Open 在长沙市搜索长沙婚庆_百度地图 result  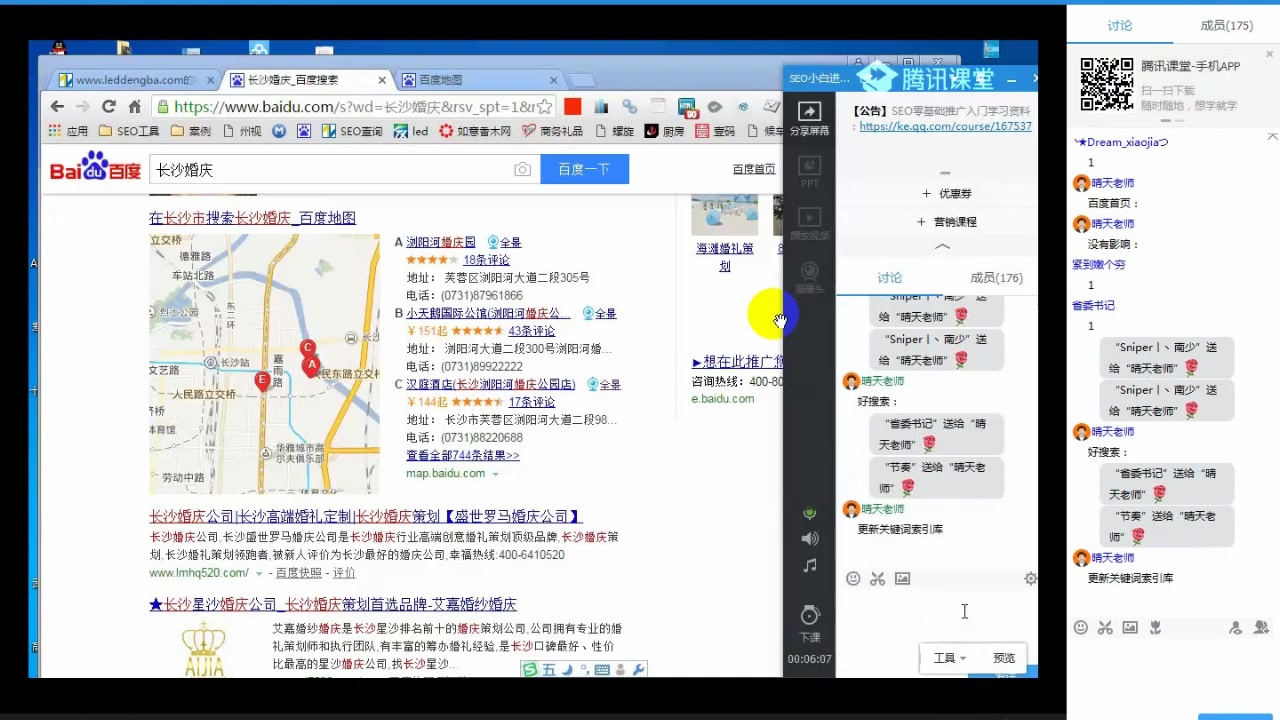click(252, 218)
